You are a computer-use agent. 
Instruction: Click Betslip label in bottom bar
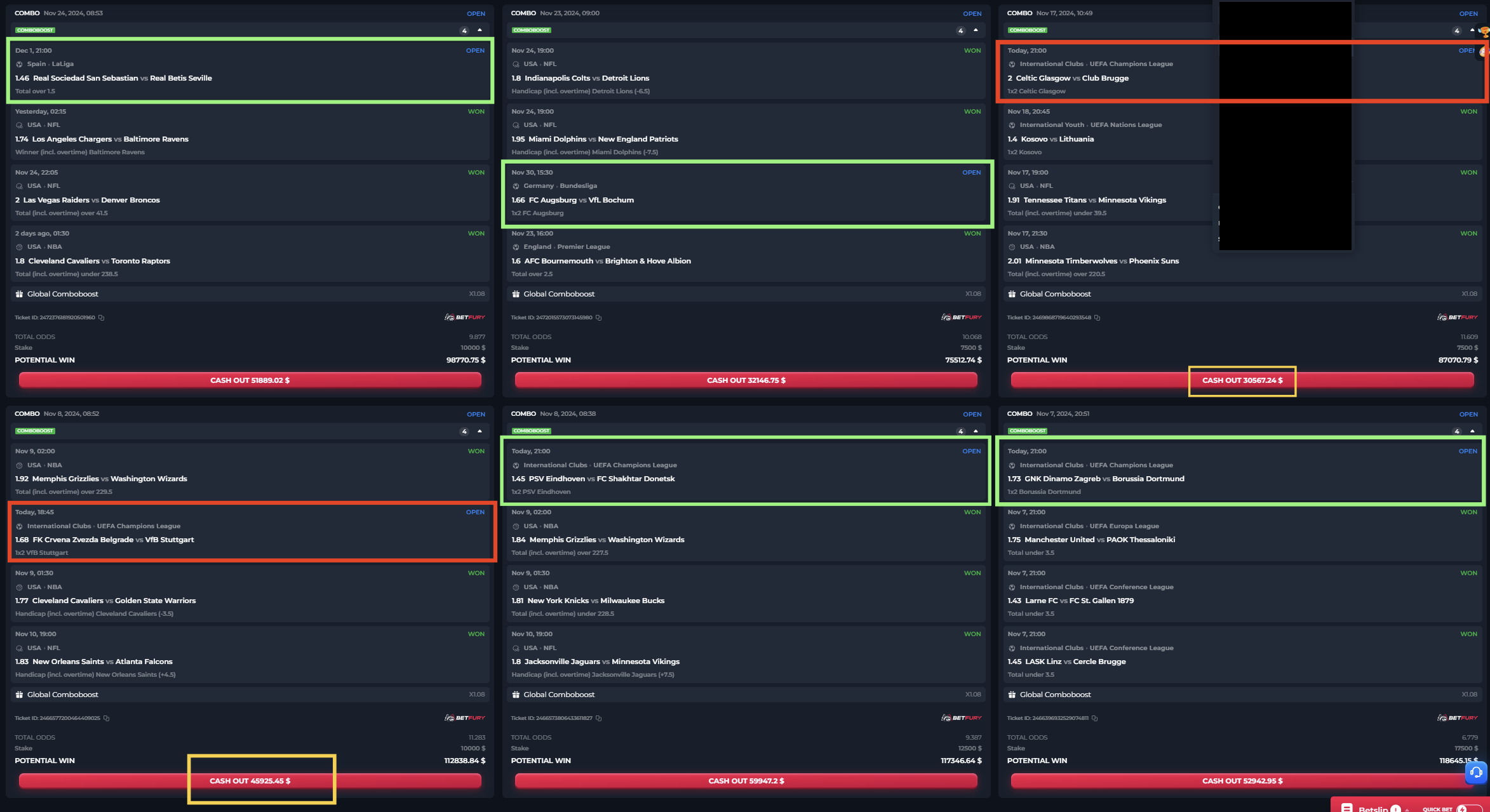click(x=1373, y=809)
